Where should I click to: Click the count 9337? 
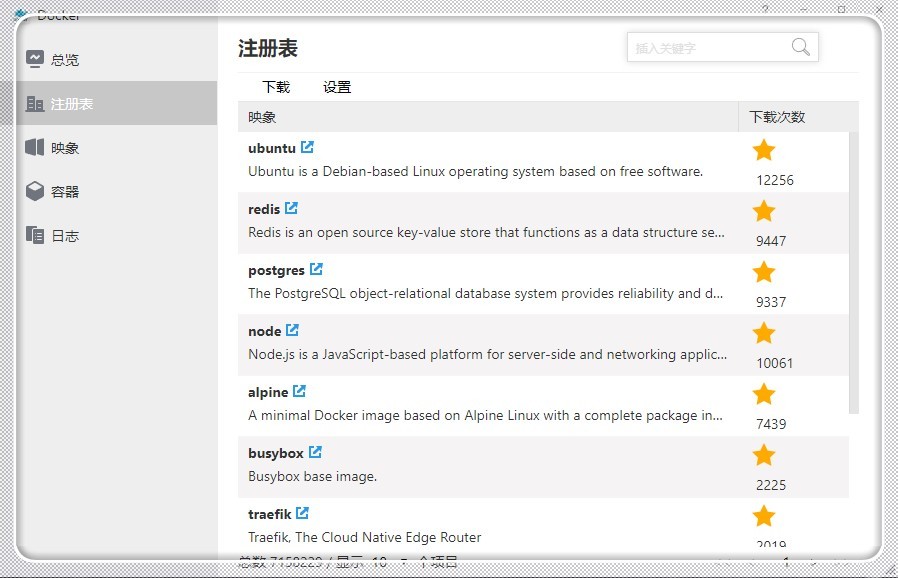click(x=771, y=302)
